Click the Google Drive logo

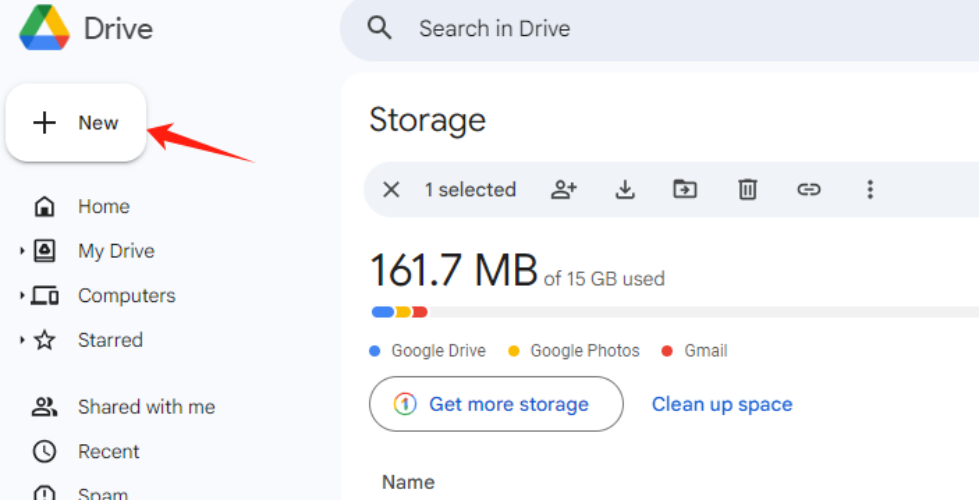pos(44,27)
